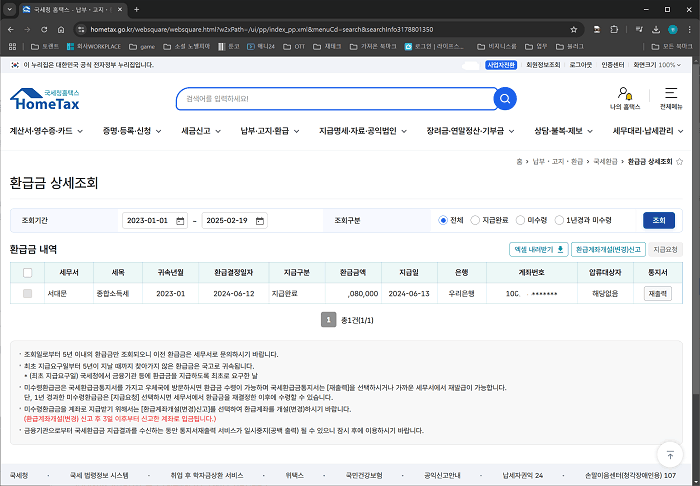Click the 지급요청 button
The width and height of the screenshot is (700, 486).
[665, 249]
